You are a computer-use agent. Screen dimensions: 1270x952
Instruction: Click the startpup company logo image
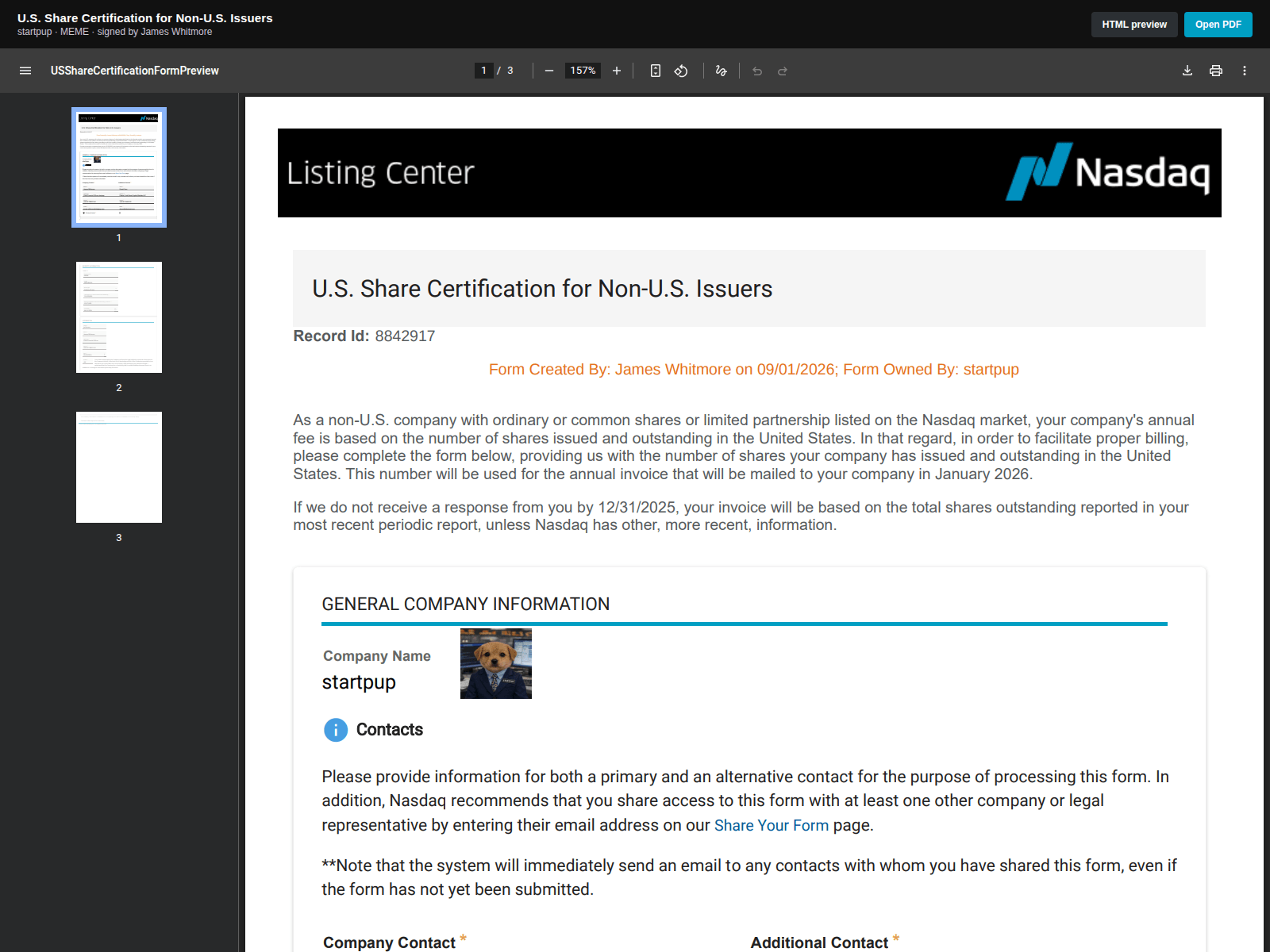[496, 664]
